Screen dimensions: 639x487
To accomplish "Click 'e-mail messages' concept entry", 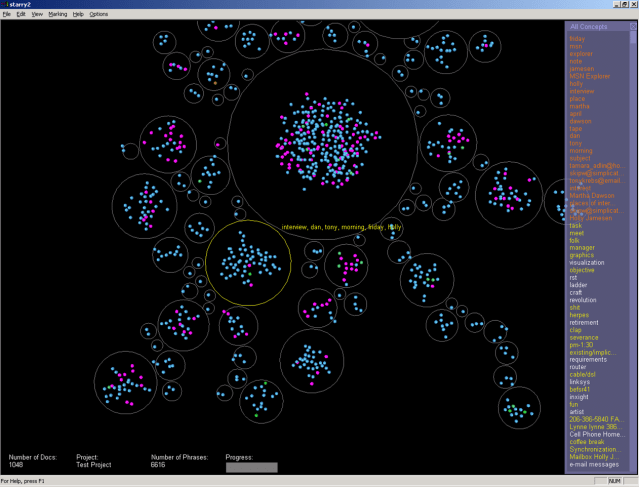I will [x=592, y=464].
